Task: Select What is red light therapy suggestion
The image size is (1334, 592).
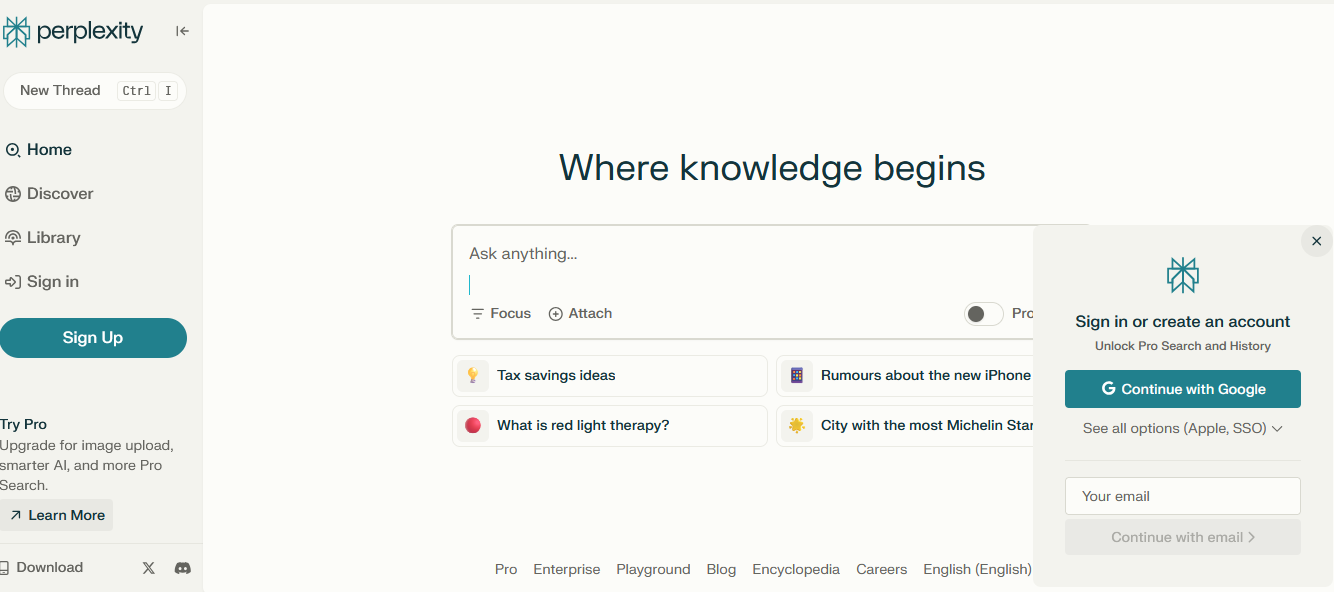Action: [x=610, y=426]
